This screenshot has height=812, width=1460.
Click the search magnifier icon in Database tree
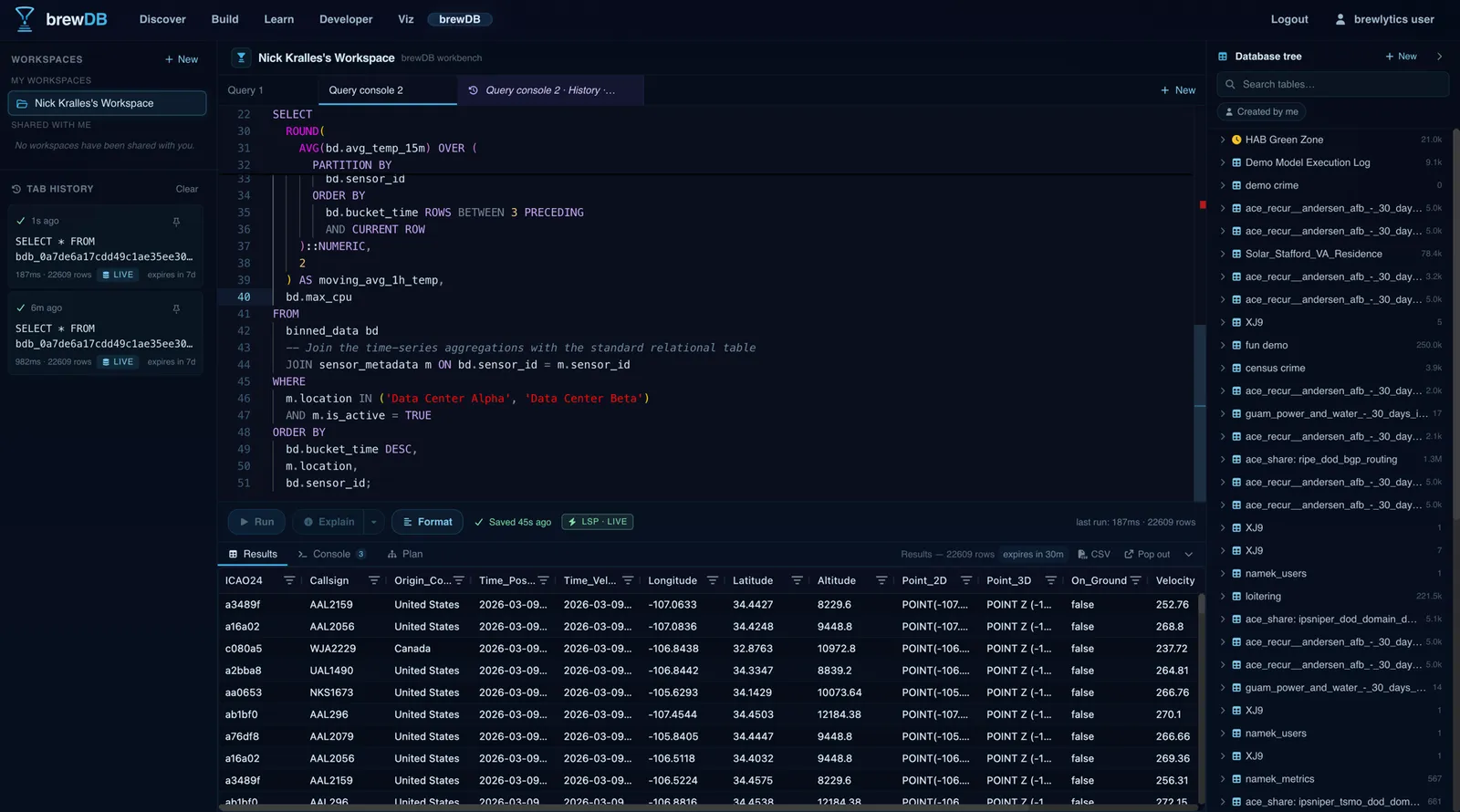pos(1231,84)
